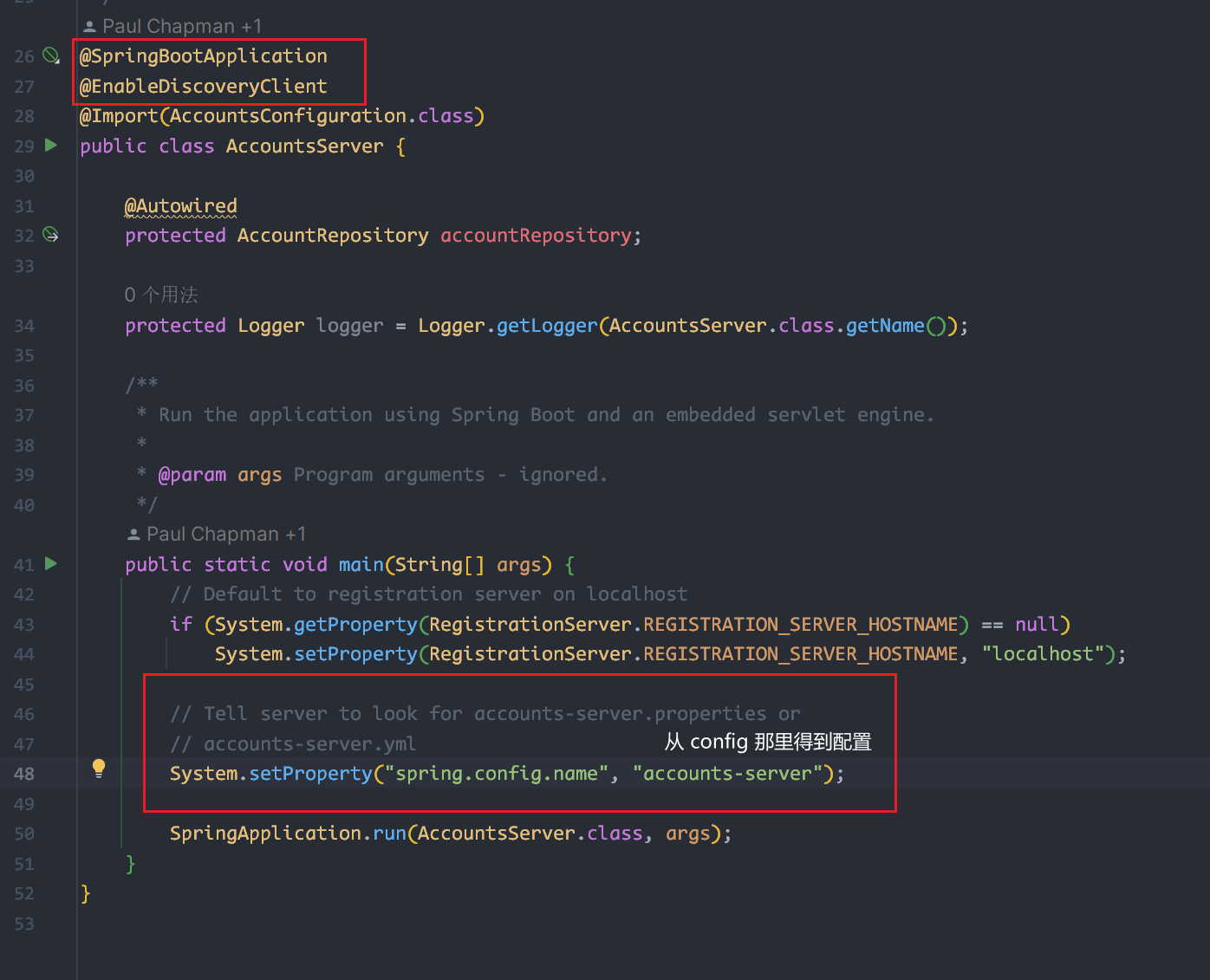Screen dimensions: 1210x980
Task: Click the "accounts-server" string literal on line 48
Action: point(727,774)
